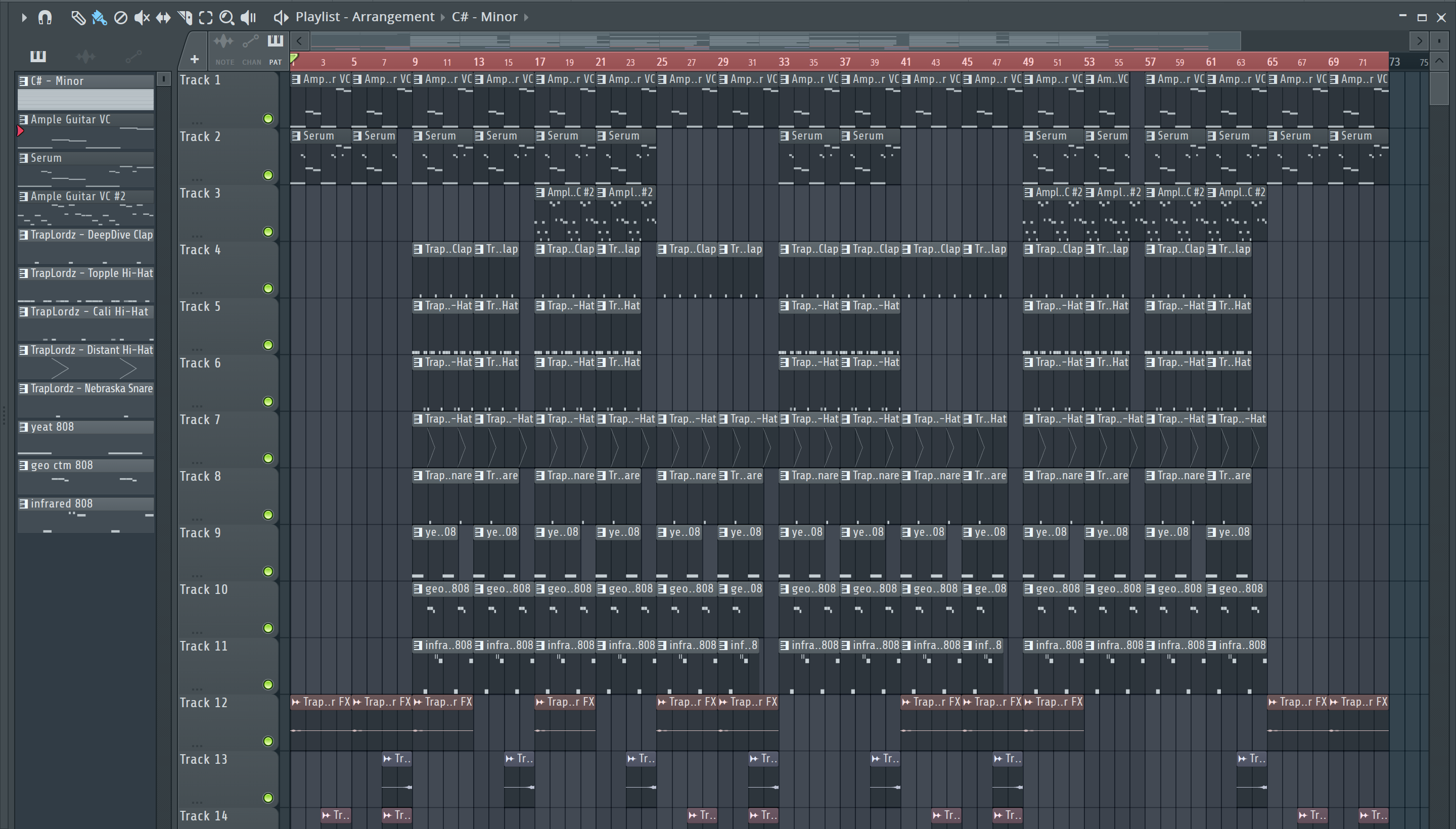Open clip menu of first Trap..r FX clip on Track 12
The width and height of the screenshot is (1456, 829).
[296, 702]
